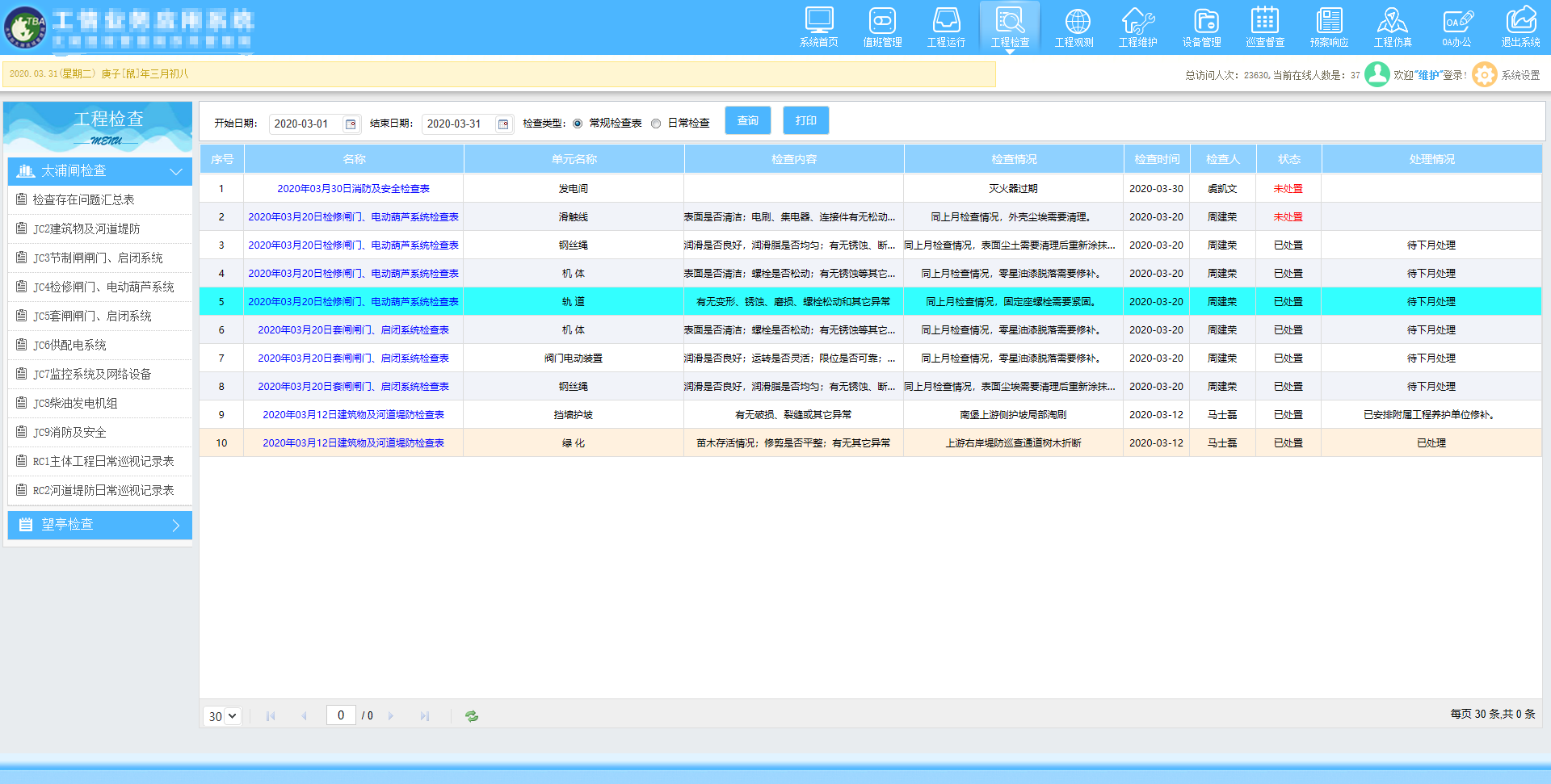Click the page number input box
This screenshot has width=1551, height=784.
341,715
